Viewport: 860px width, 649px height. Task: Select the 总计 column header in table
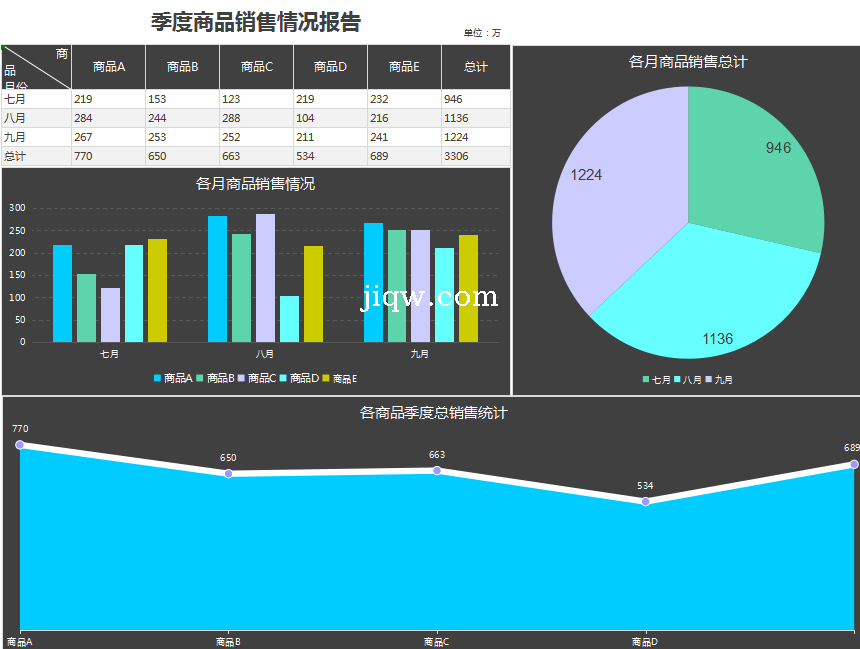click(x=476, y=67)
